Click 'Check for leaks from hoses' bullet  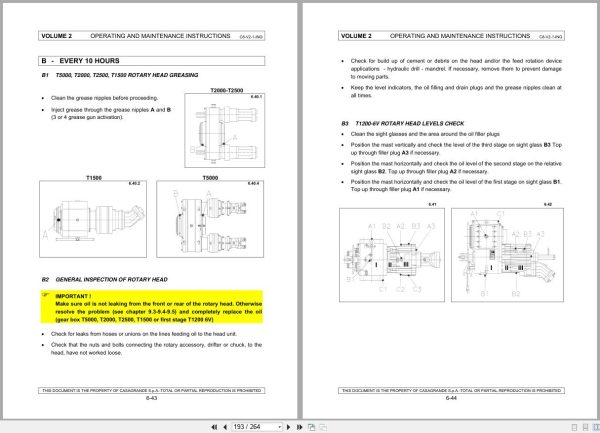(144, 334)
